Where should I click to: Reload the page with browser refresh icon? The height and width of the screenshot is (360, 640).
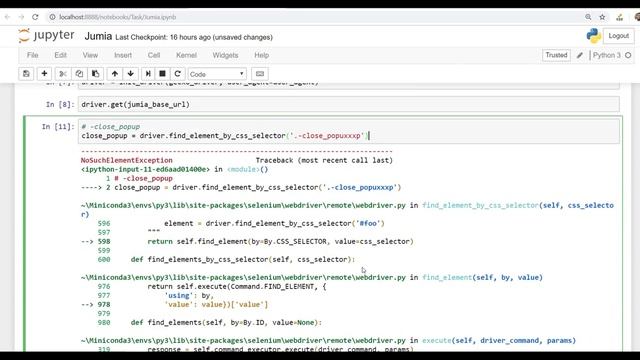coord(35,17)
